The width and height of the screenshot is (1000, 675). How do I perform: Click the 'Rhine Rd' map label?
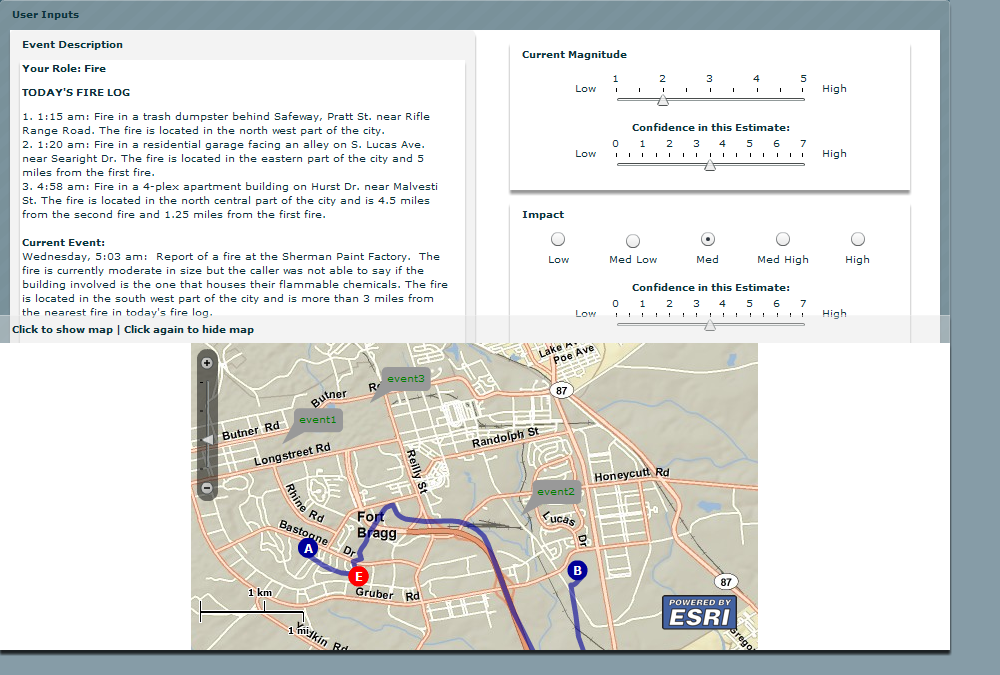coord(304,503)
